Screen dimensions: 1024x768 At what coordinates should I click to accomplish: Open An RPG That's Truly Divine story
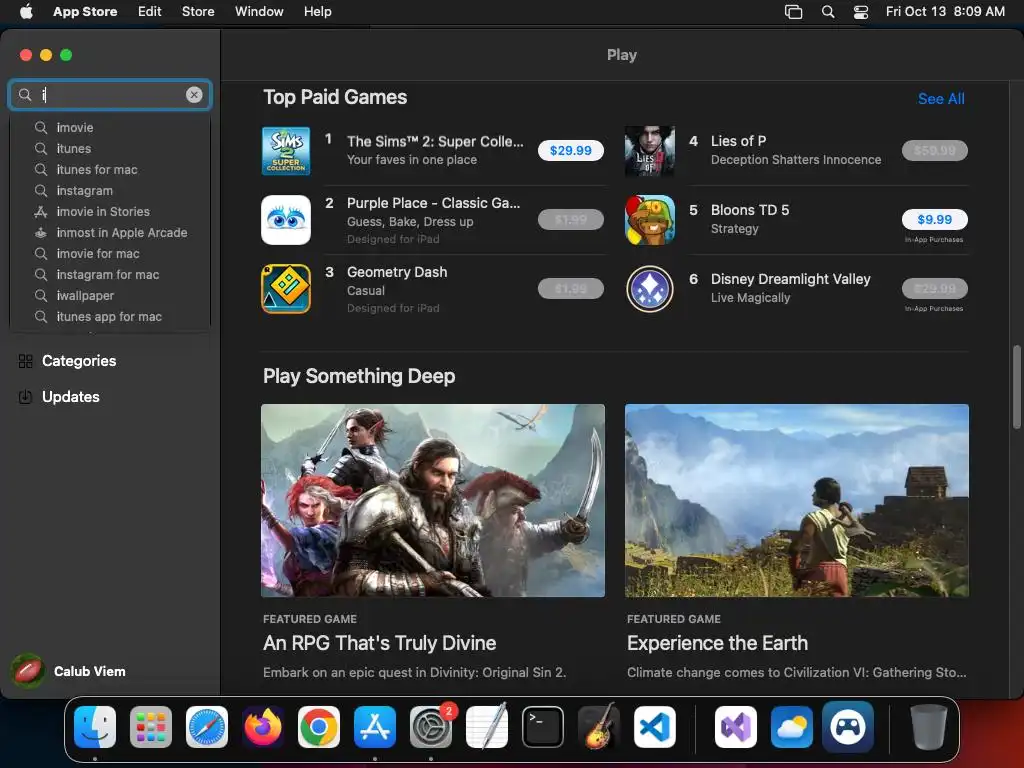tap(379, 643)
